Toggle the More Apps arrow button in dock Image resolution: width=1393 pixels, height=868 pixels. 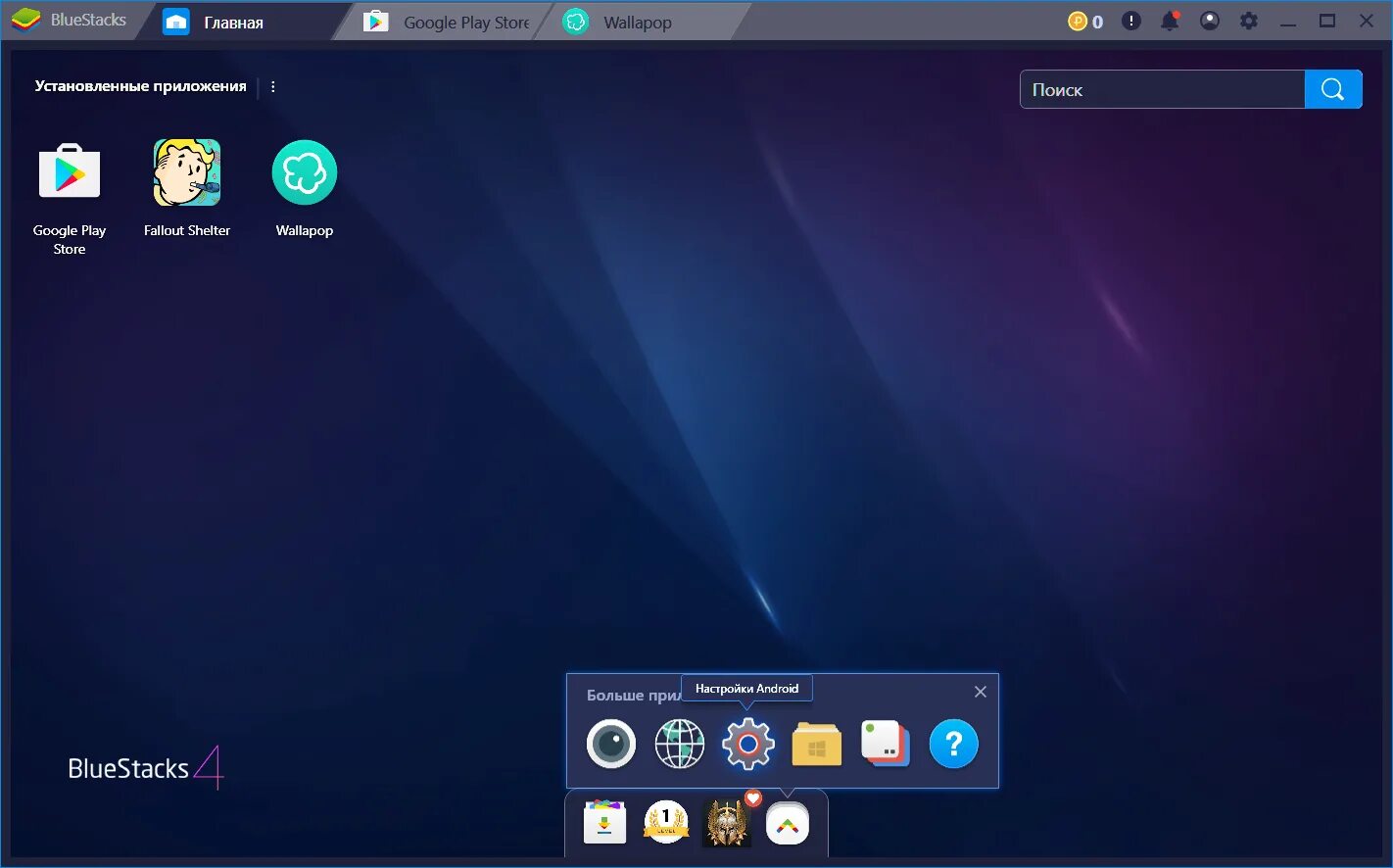pos(788,824)
